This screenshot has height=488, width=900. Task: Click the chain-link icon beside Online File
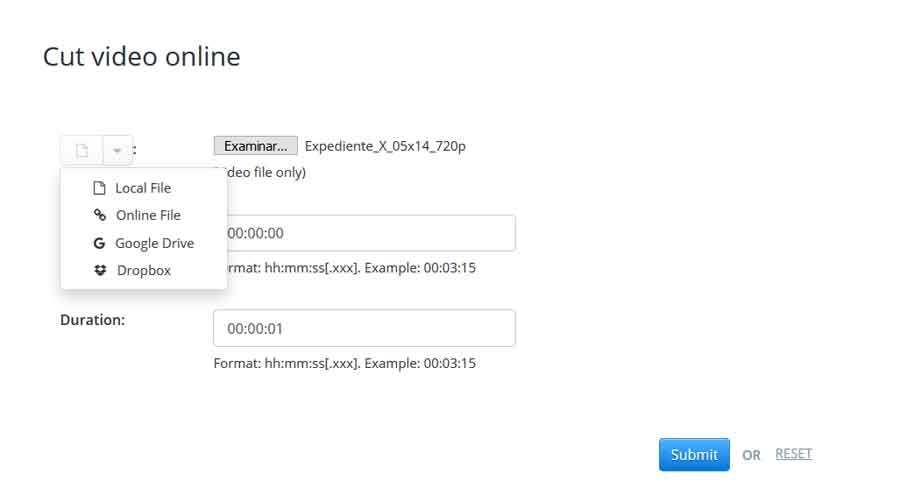pyautogui.click(x=99, y=215)
